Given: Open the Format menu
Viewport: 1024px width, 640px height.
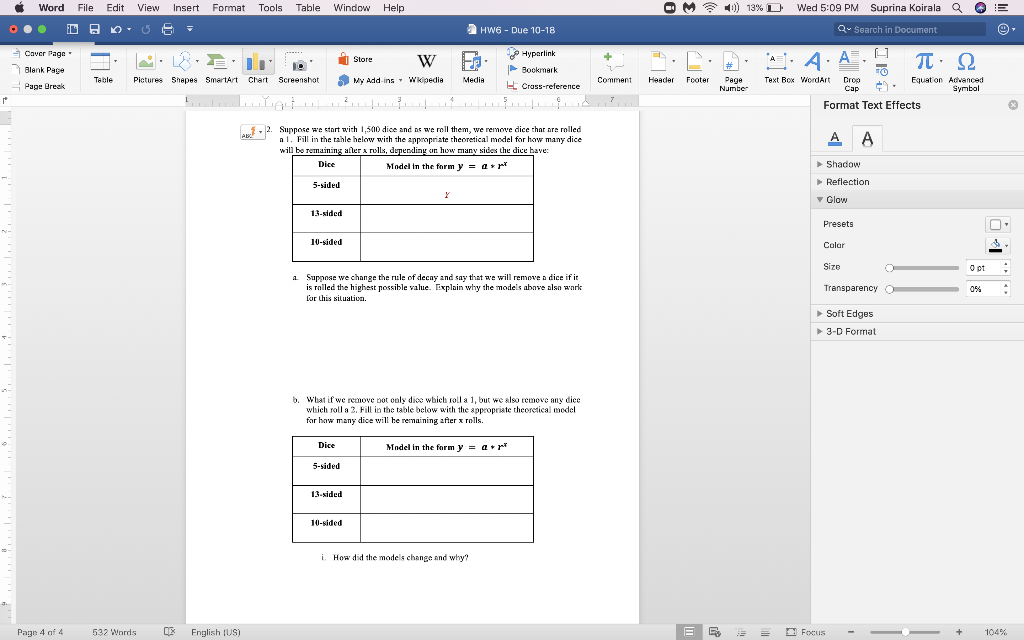Looking at the screenshot, I should click(228, 7).
